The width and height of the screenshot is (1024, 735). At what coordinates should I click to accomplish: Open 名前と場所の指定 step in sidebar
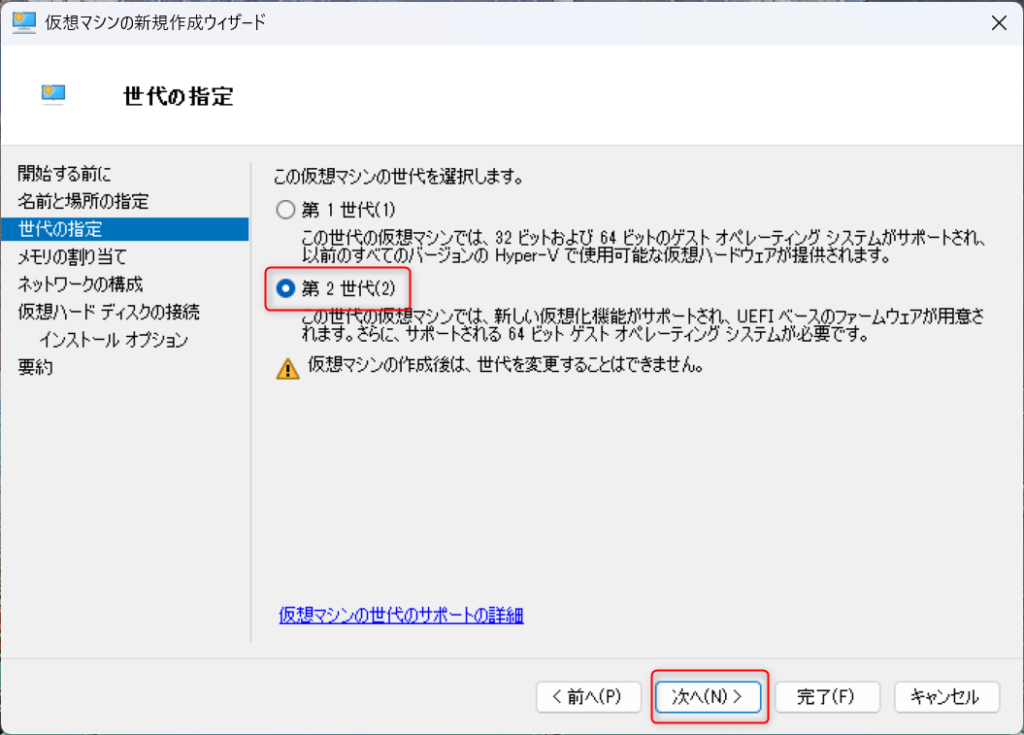[x=84, y=201]
